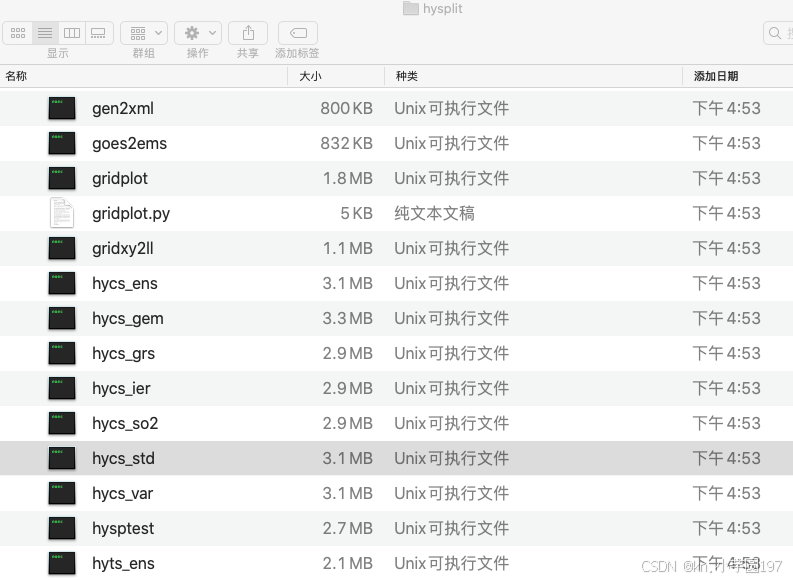Click the file name goes2ems

pos(129,144)
